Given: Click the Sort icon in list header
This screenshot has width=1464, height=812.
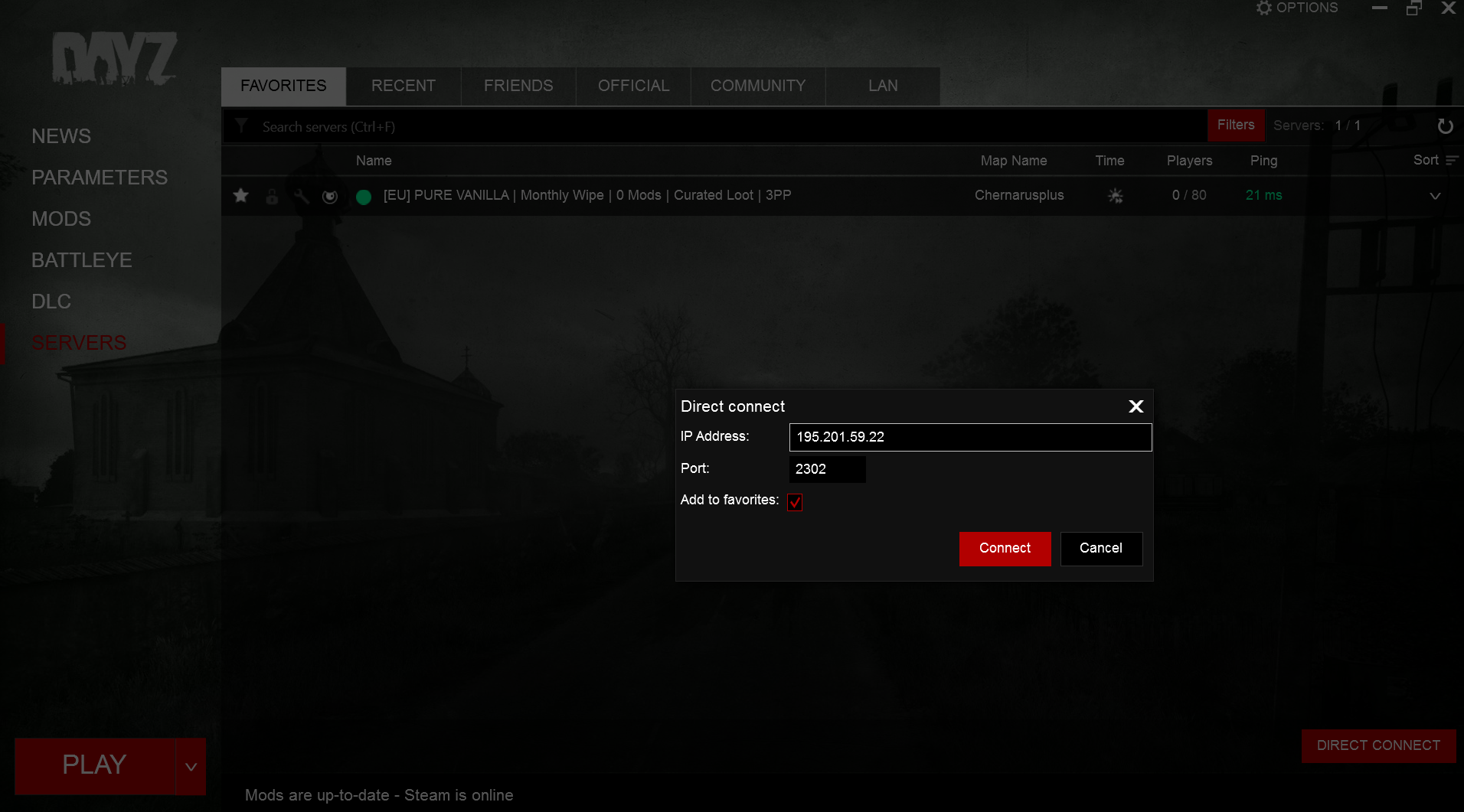Looking at the screenshot, I should coord(1452,160).
